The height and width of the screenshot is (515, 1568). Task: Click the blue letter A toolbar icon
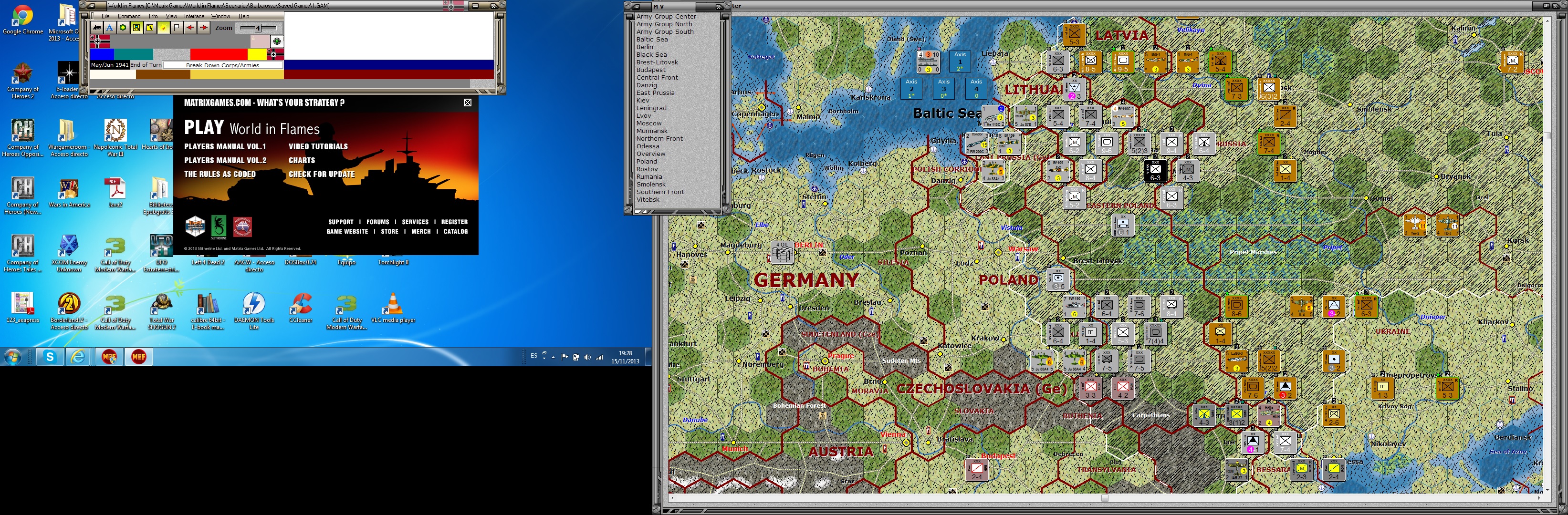point(110,27)
